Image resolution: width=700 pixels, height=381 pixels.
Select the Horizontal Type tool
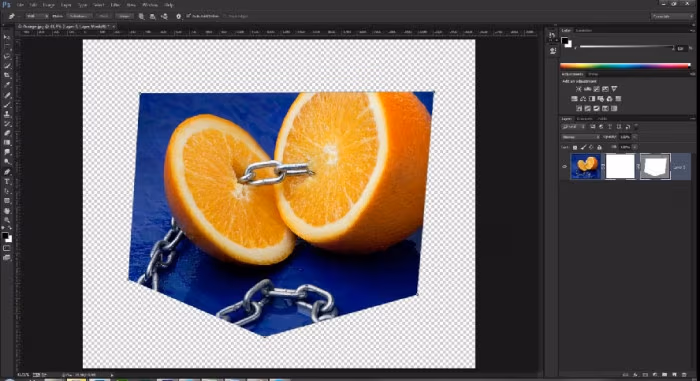(7, 181)
